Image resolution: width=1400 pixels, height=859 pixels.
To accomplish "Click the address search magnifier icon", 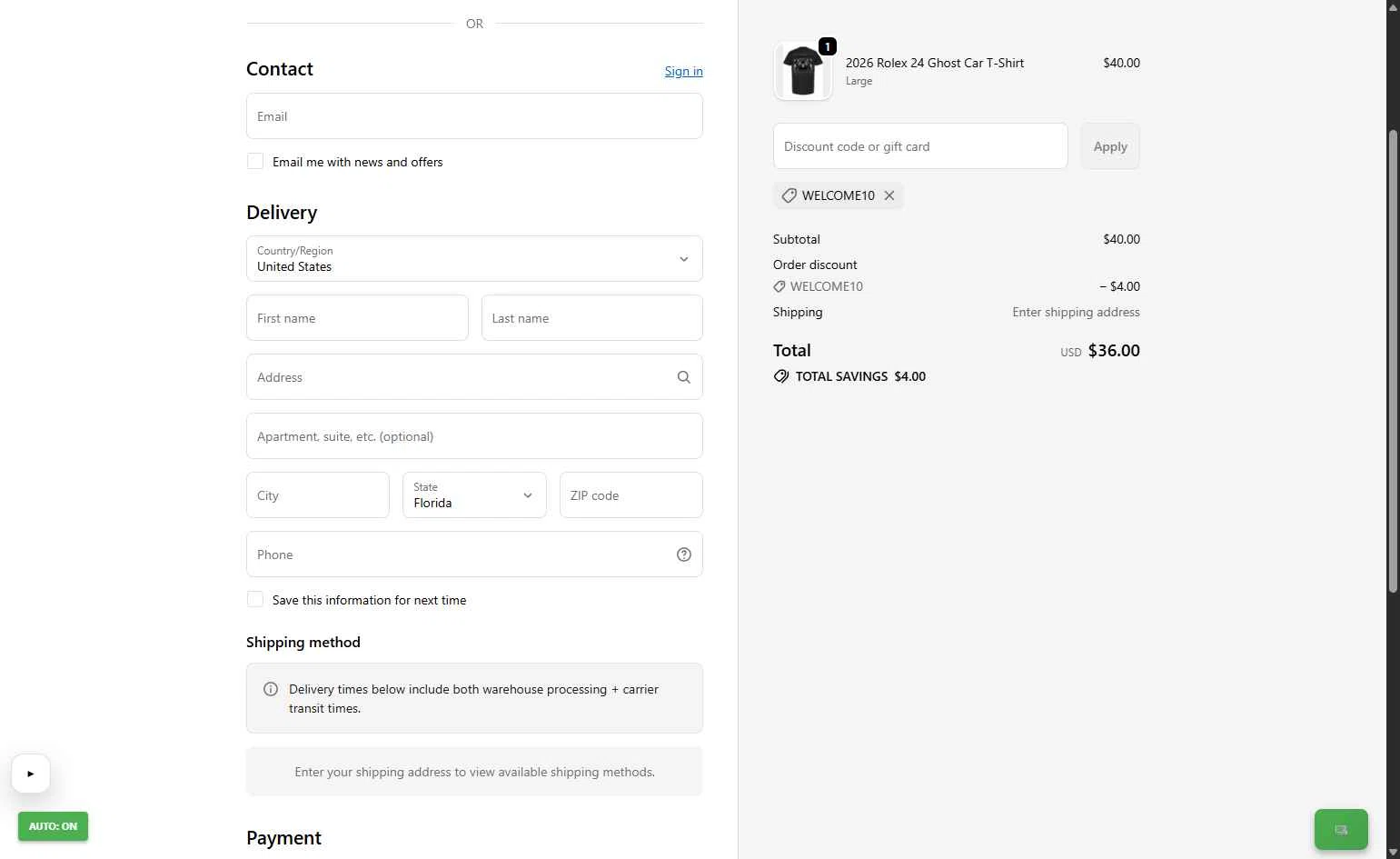I will pos(684,377).
